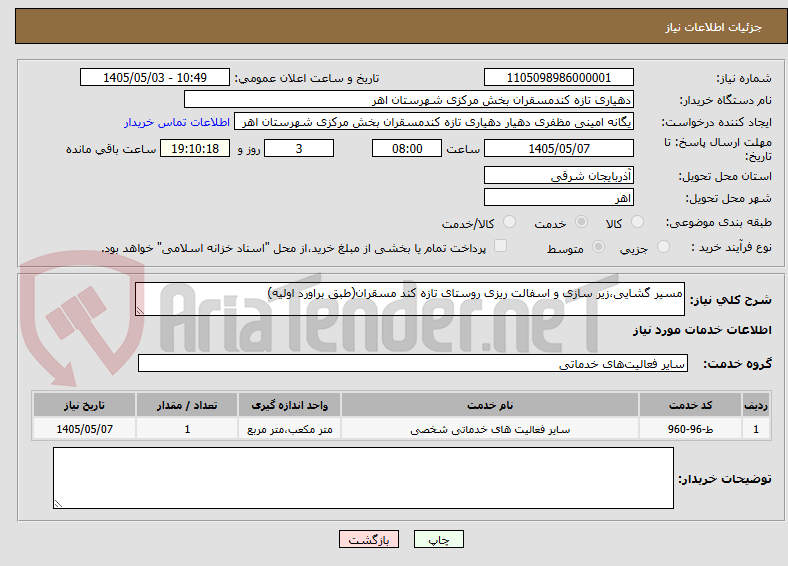
Task: Toggle the اسناد خزانه اسلامی payment checkbox
Action: [501, 245]
